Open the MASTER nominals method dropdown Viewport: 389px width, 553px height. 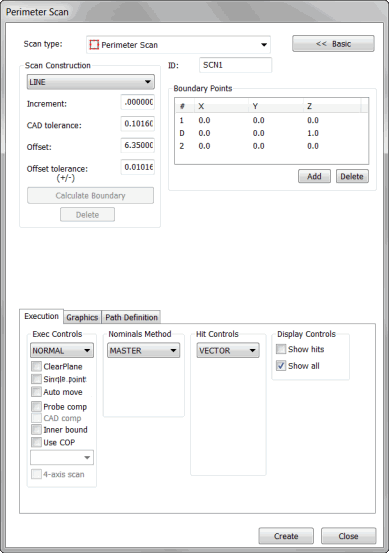pos(143,351)
